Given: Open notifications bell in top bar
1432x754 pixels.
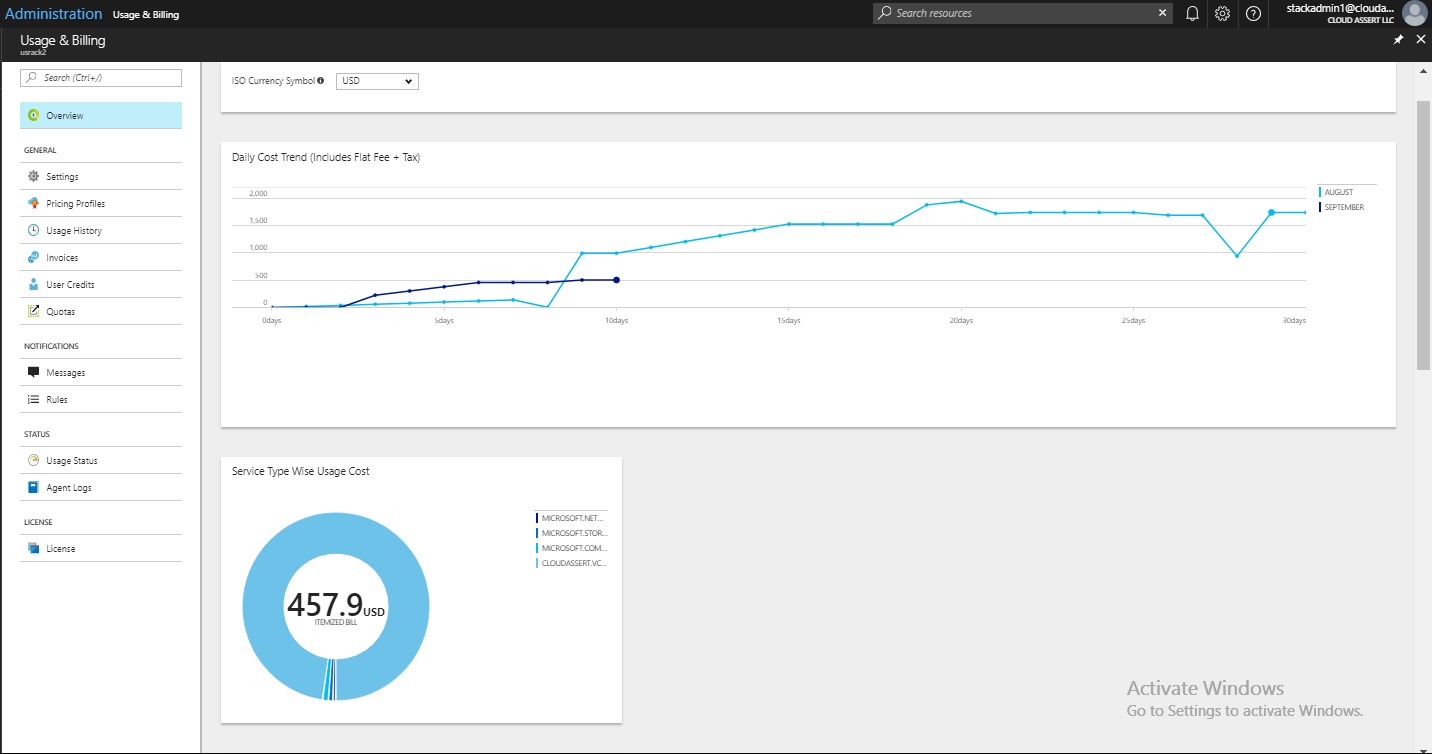Looking at the screenshot, I should pyautogui.click(x=1192, y=14).
